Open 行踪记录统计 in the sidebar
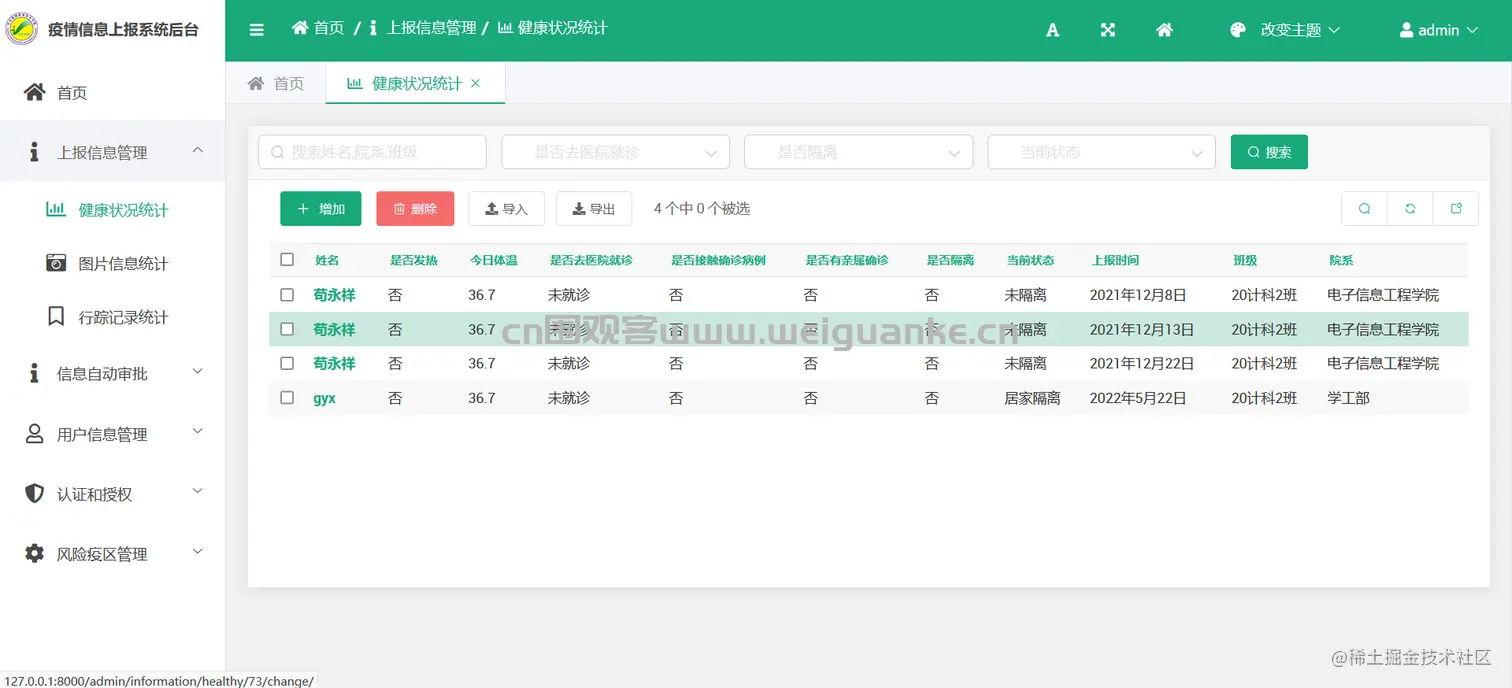The height and width of the screenshot is (688, 1512). point(112,316)
